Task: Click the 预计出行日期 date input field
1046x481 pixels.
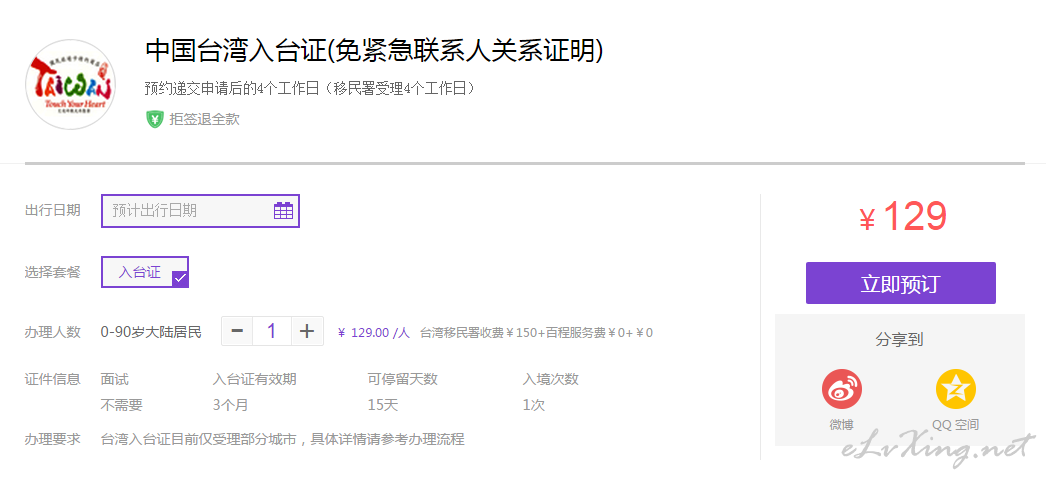Action: click(x=200, y=211)
